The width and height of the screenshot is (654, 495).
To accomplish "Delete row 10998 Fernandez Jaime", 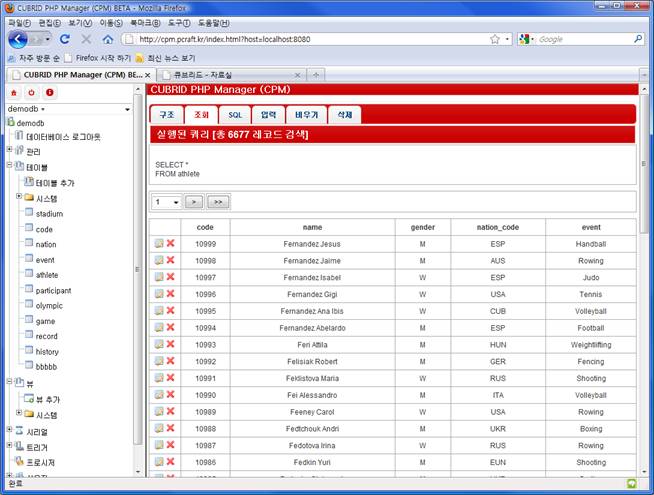I will pyautogui.click(x=170, y=260).
